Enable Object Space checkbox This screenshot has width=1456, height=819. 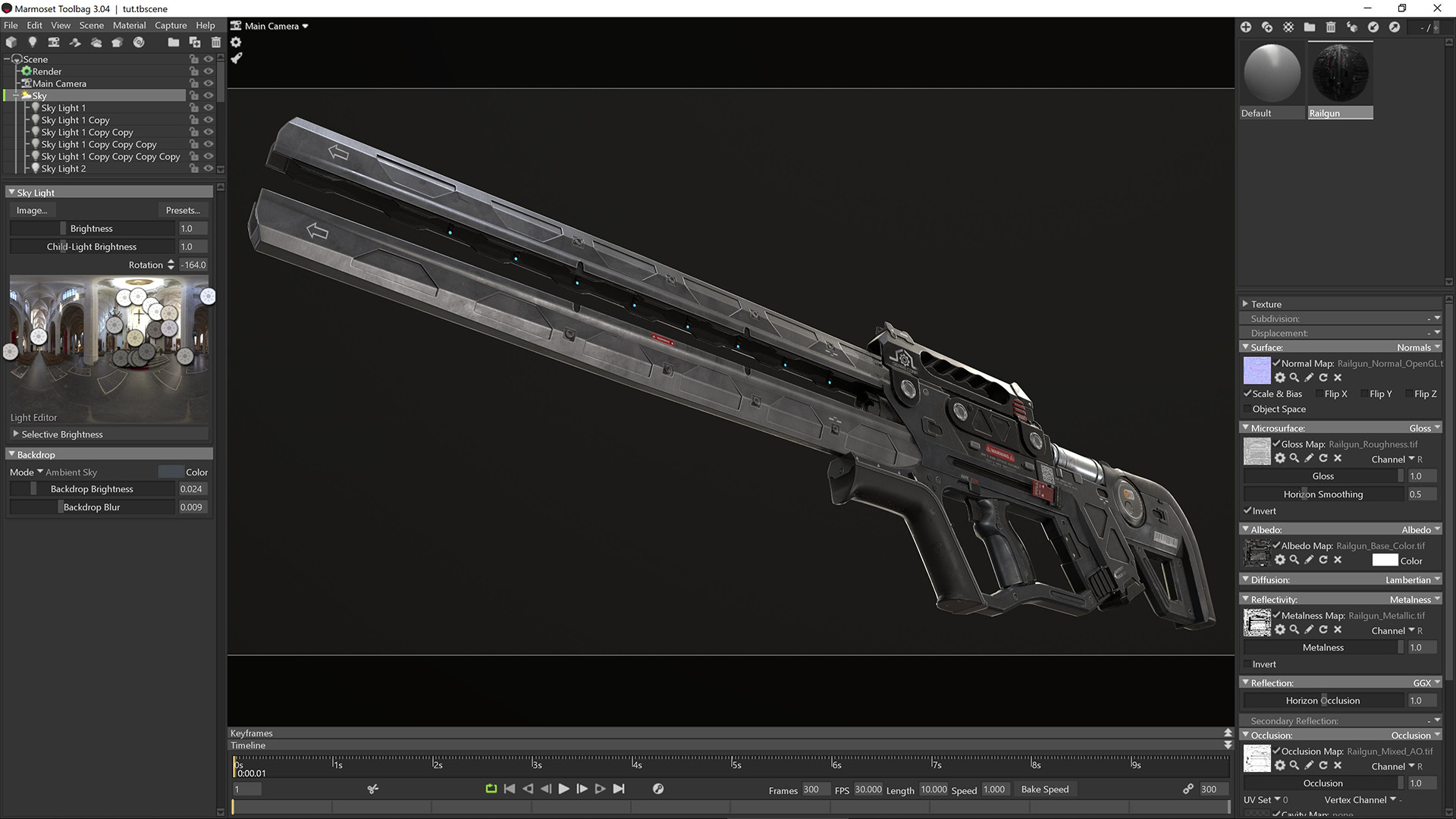(x=1247, y=409)
